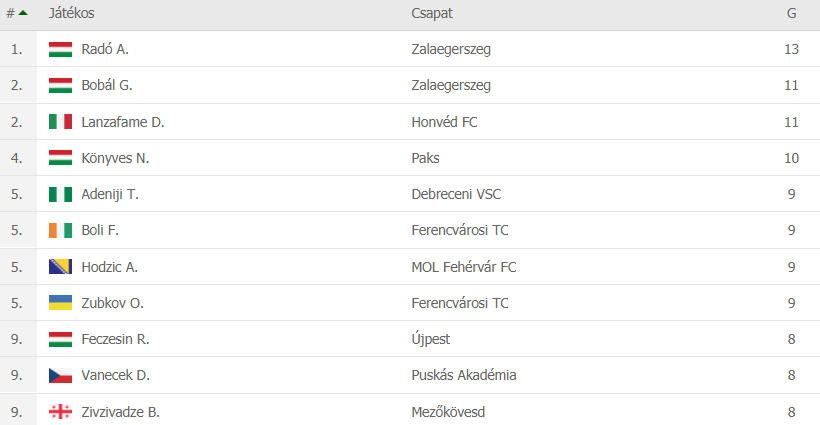Sort by the G goals column header
This screenshot has width=820, height=425.
791,13
